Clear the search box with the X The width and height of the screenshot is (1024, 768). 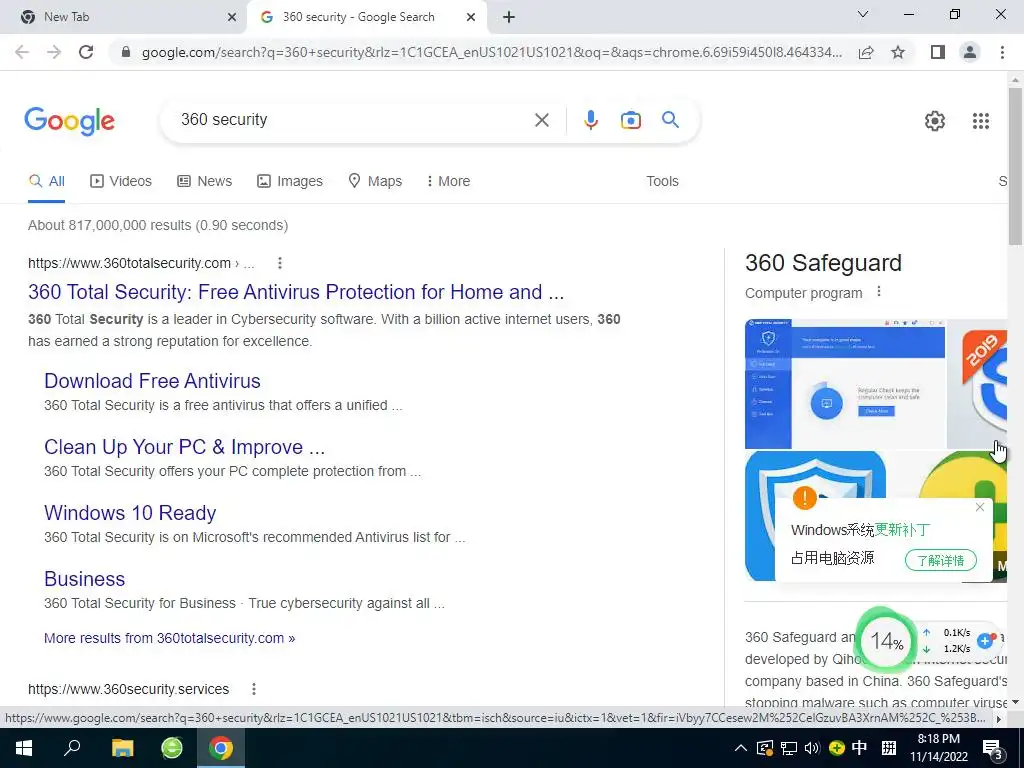tap(541, 120)
